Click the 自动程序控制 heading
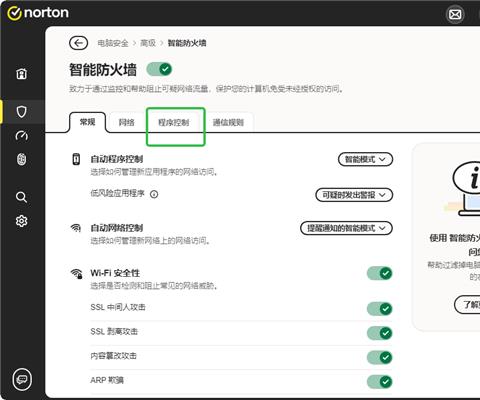This screenshot has width=480, height=400. [x=117, y=159]
